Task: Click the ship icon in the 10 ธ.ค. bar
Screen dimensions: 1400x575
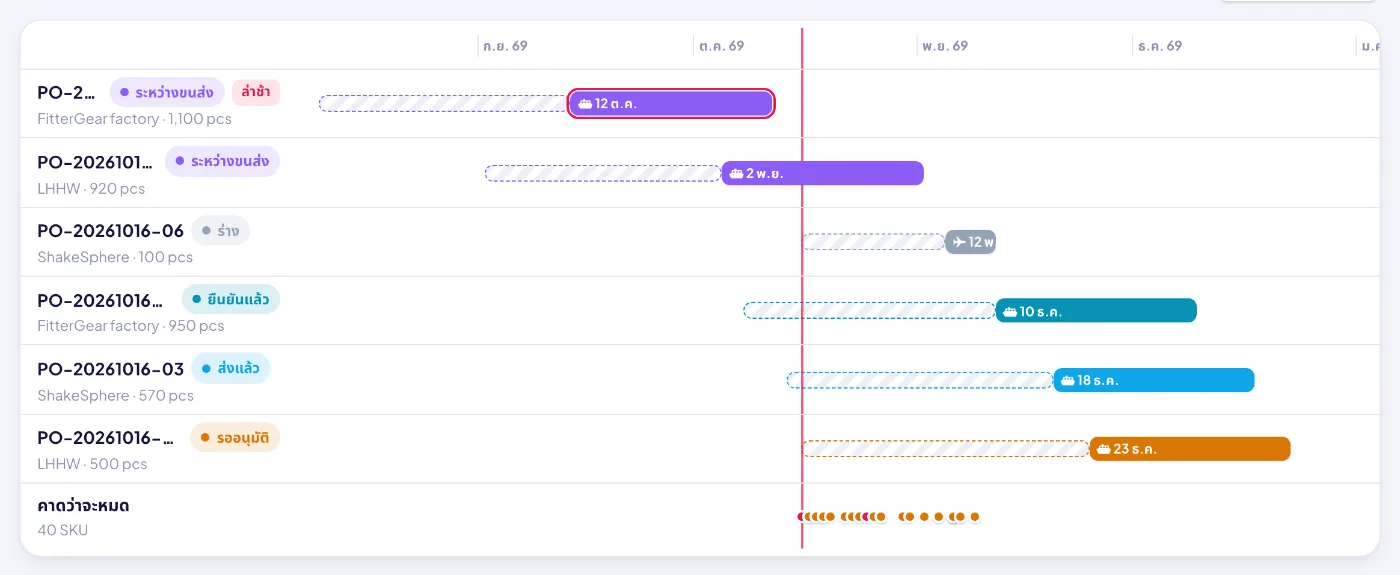Action: [x=1010, y=312]
